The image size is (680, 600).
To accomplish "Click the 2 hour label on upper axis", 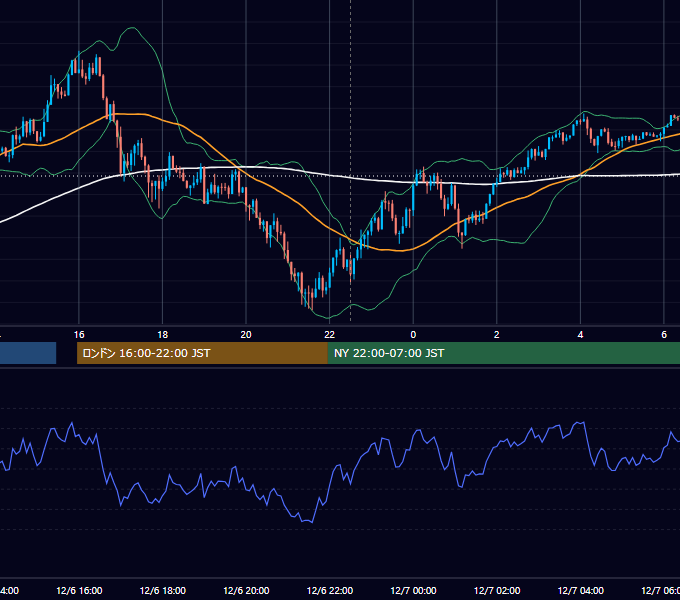I will point(497,334).
